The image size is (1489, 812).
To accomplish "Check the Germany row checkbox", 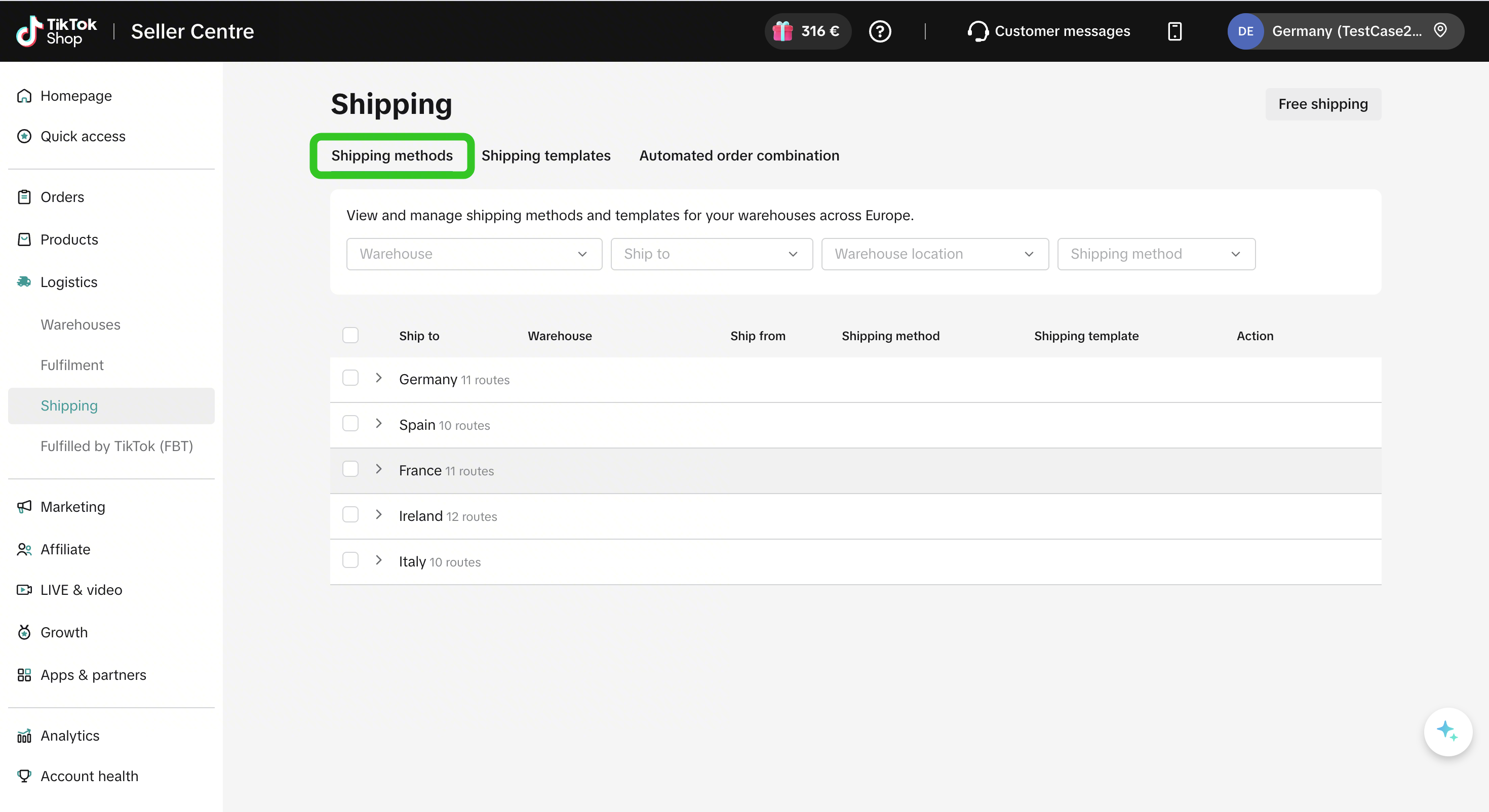I will 350,378.
